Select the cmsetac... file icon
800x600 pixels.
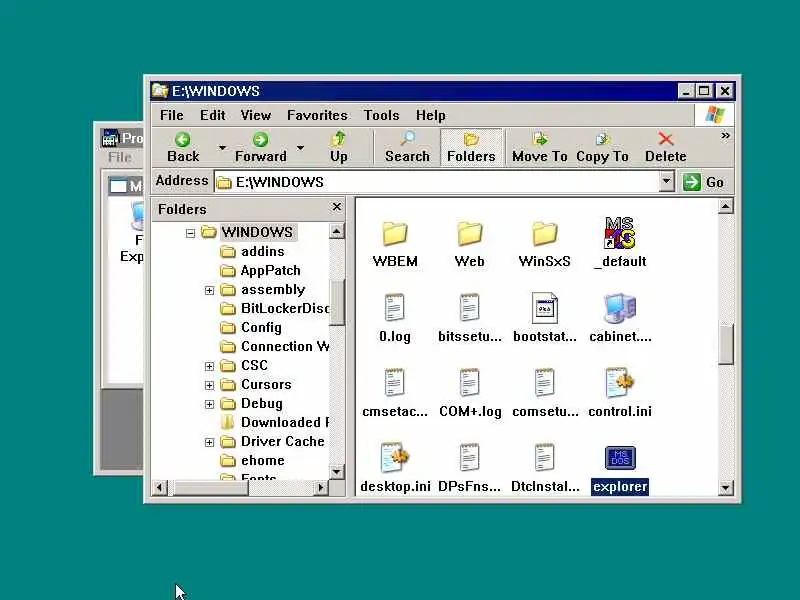click(x=394, y=383)
